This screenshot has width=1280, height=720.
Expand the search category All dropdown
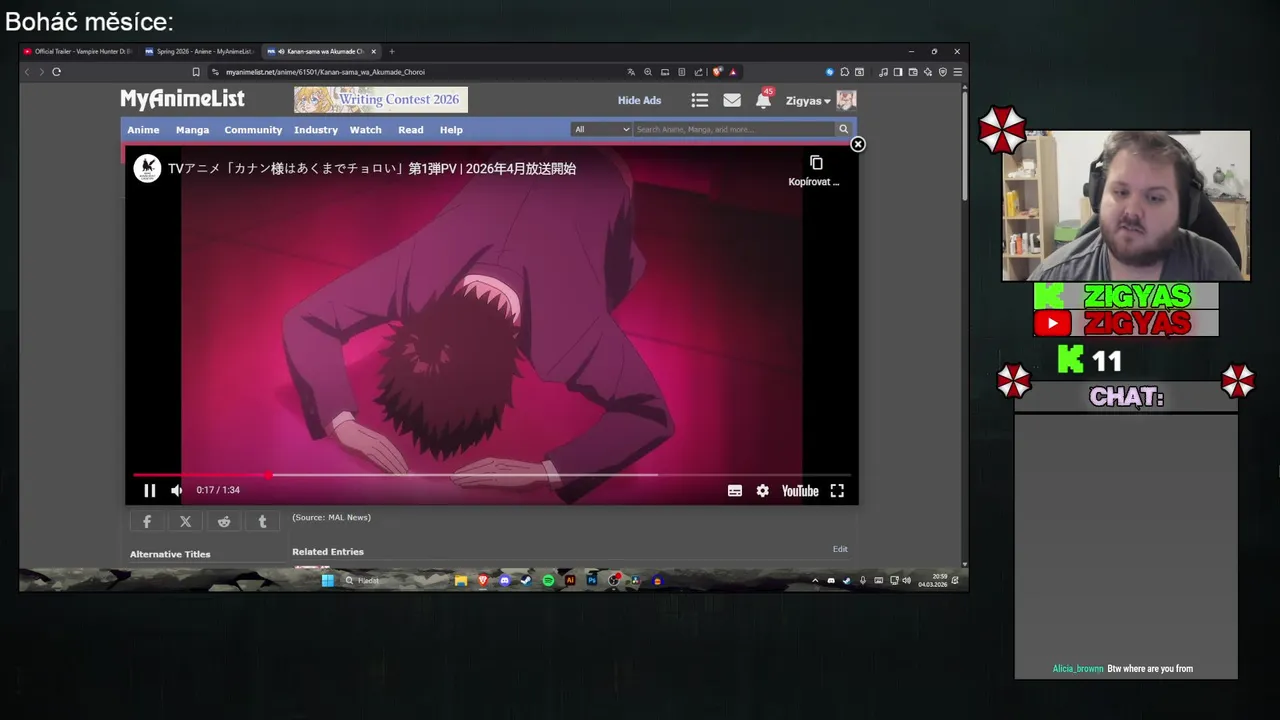(602, 129)
